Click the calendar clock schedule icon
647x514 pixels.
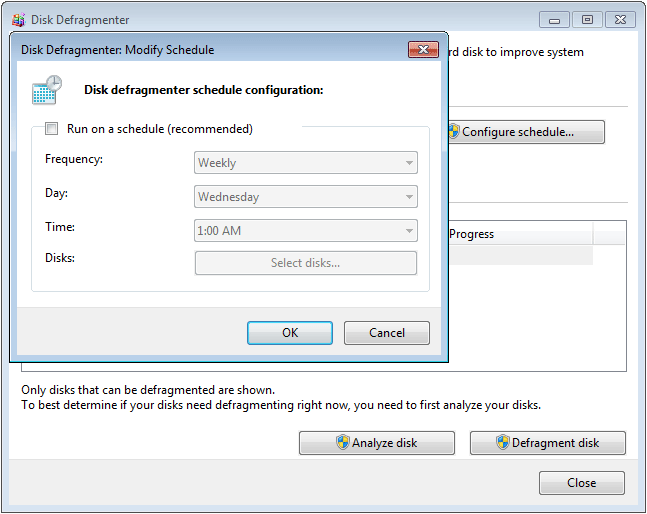pos(47,90)
